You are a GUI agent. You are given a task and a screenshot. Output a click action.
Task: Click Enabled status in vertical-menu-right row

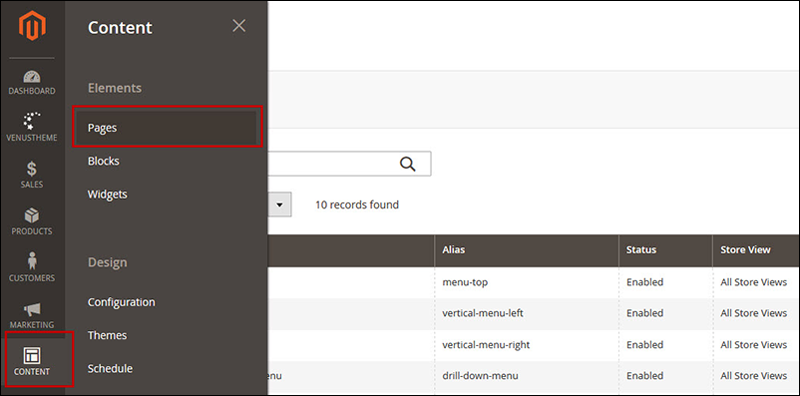pyautogui.click(x=645, y=345)
